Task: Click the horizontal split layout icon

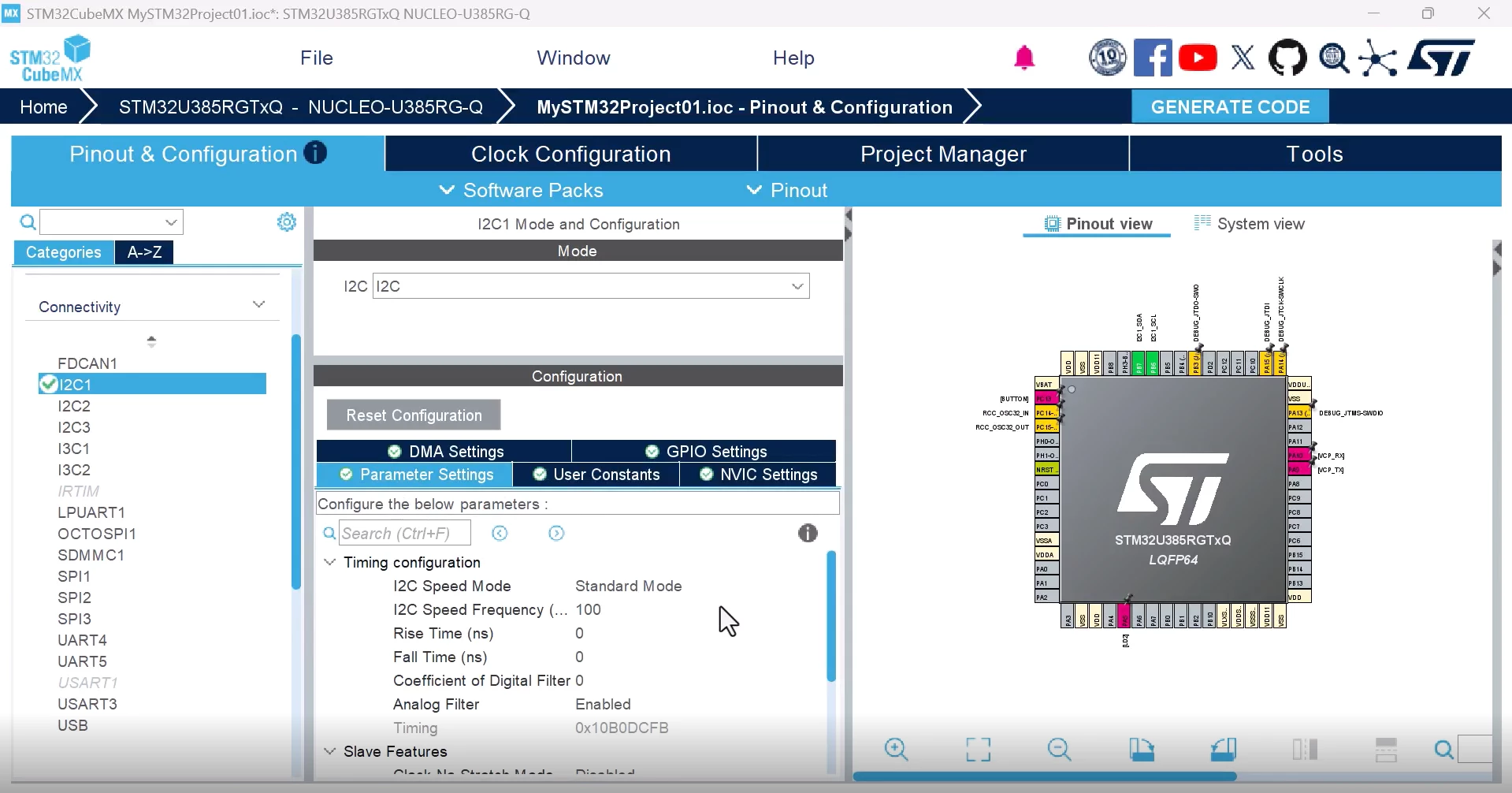Action: (1386, 749)
